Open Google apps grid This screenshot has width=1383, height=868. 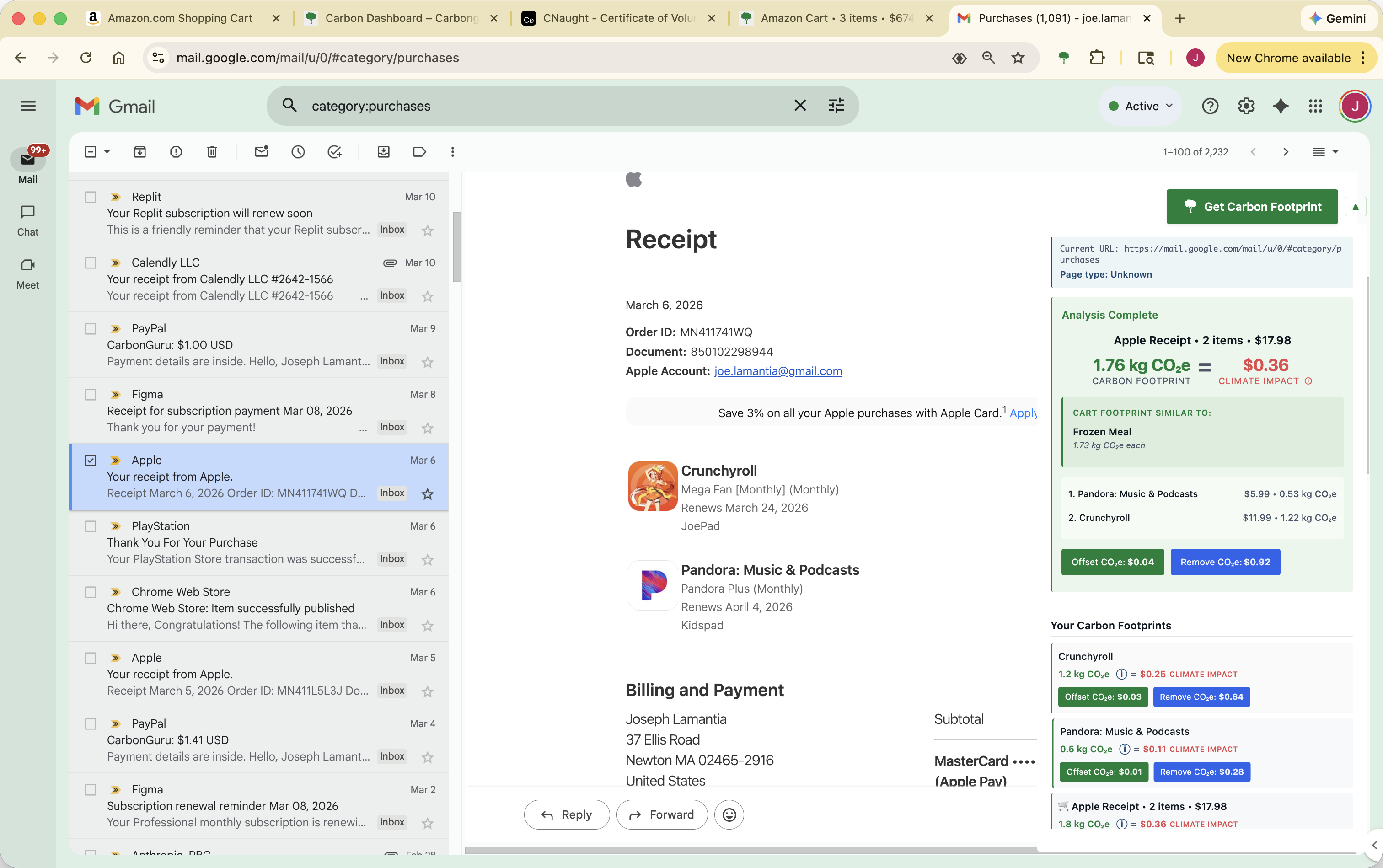(x=1315, y=106)
